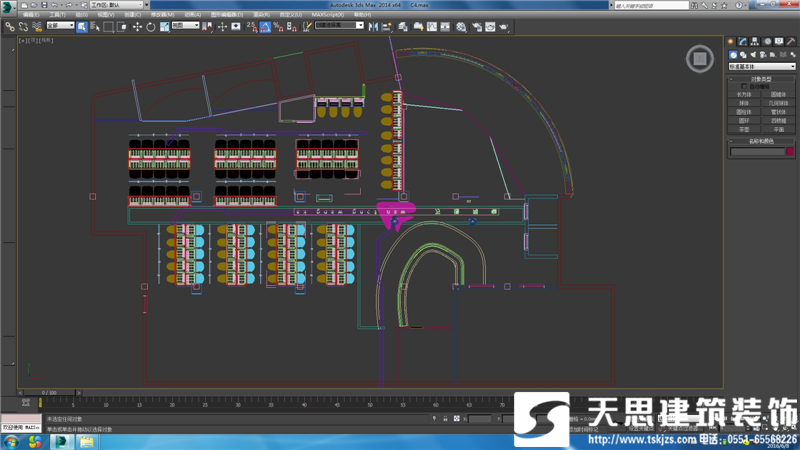Toggle the Angle Snap button
The width and height of the screenshot is (800, 450).
coord(265,27)
